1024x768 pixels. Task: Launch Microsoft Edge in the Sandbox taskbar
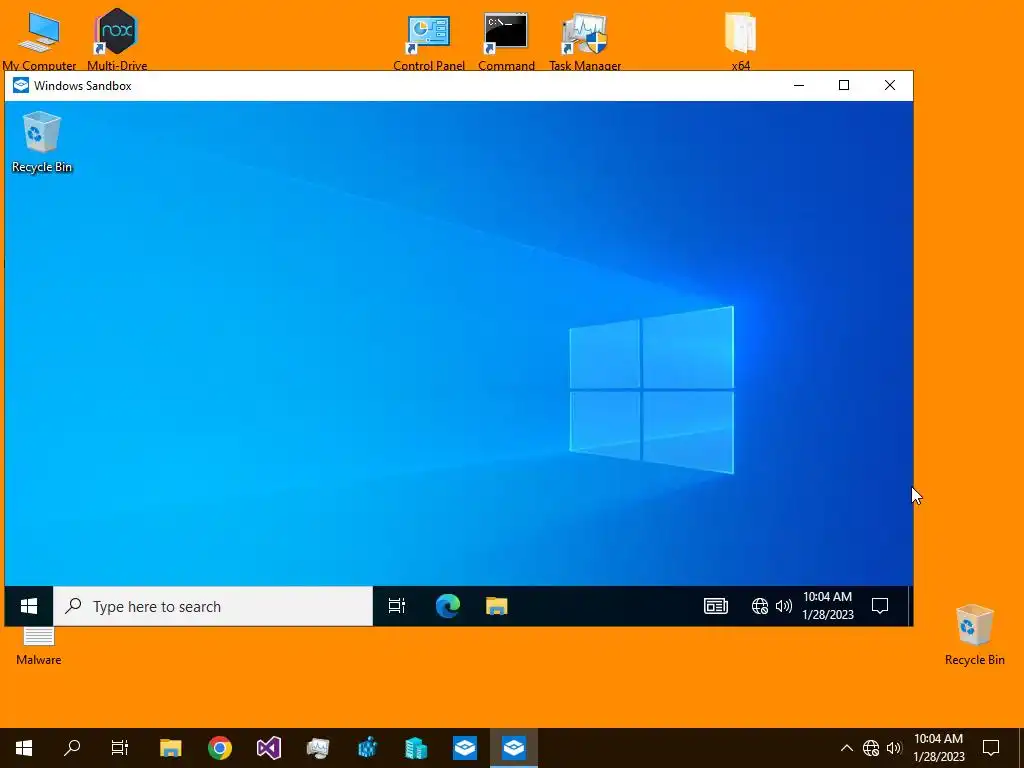click(448, 607)
